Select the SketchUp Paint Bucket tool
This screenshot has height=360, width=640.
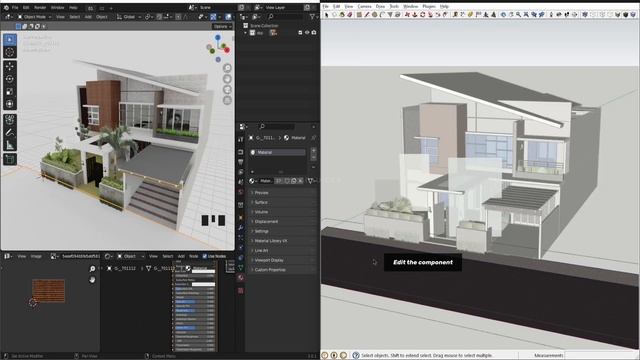point(342,15)
